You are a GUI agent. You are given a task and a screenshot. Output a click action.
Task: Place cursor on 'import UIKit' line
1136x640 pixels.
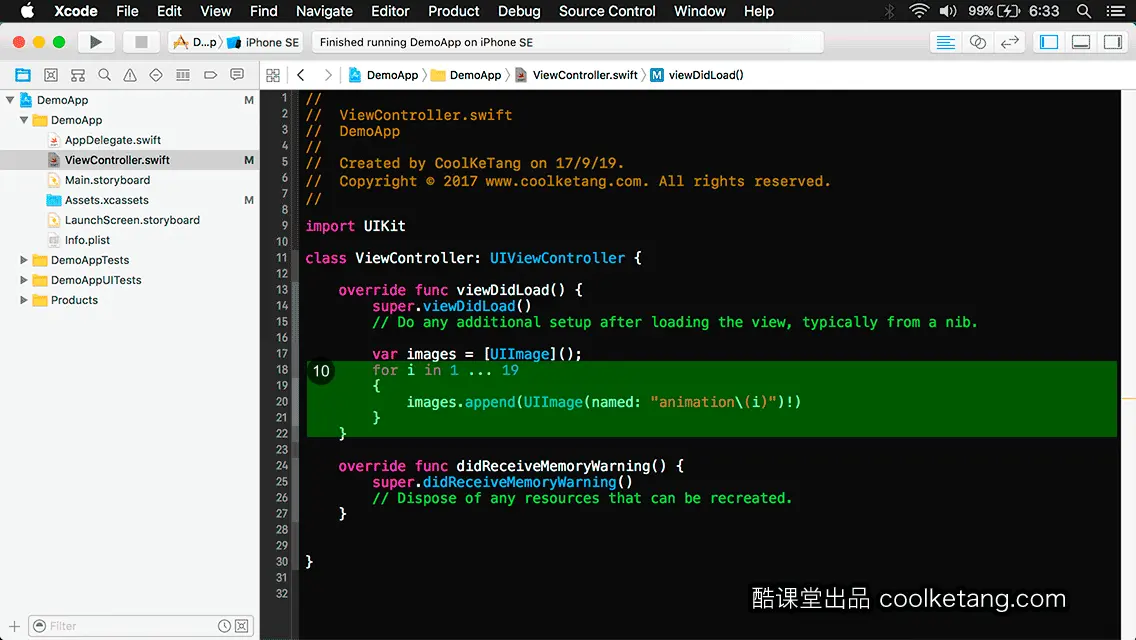(x=355, y=226)
